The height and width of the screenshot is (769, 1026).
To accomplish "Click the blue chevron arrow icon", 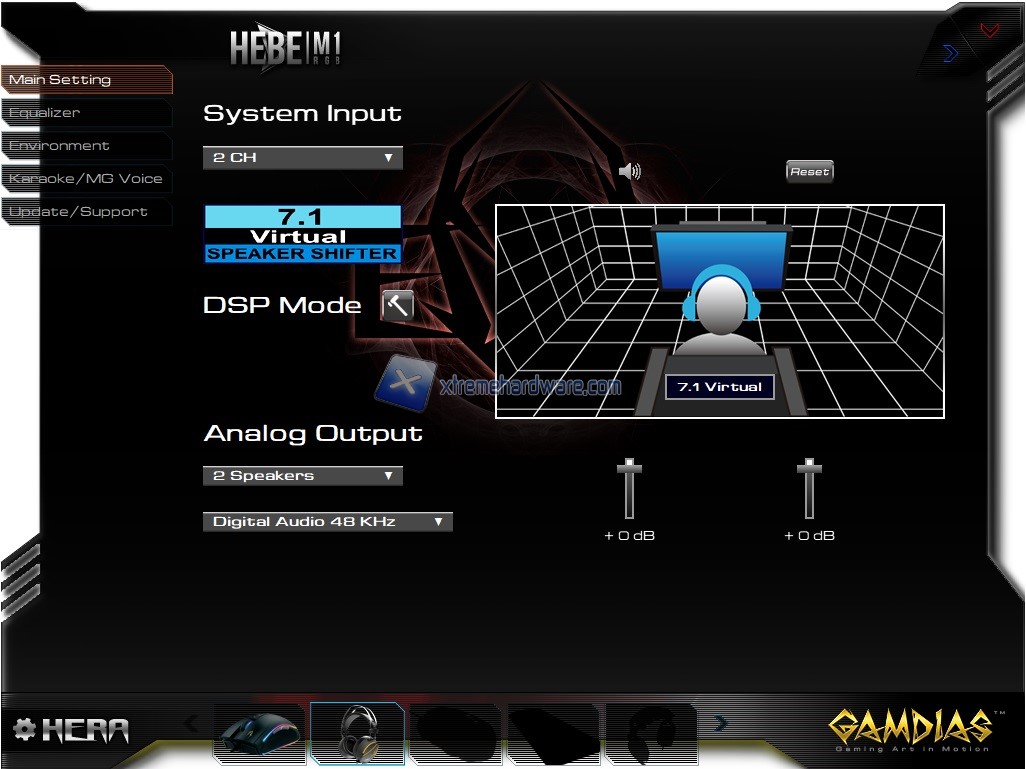I will (x=950, y=54).
